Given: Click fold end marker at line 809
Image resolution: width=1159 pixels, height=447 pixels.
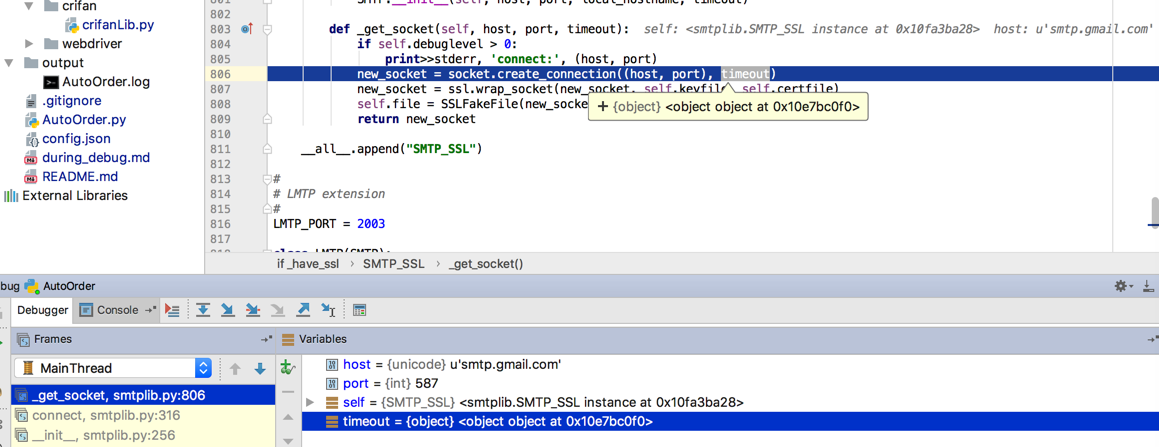Looking at the screenshot, I should pos(268,118).
